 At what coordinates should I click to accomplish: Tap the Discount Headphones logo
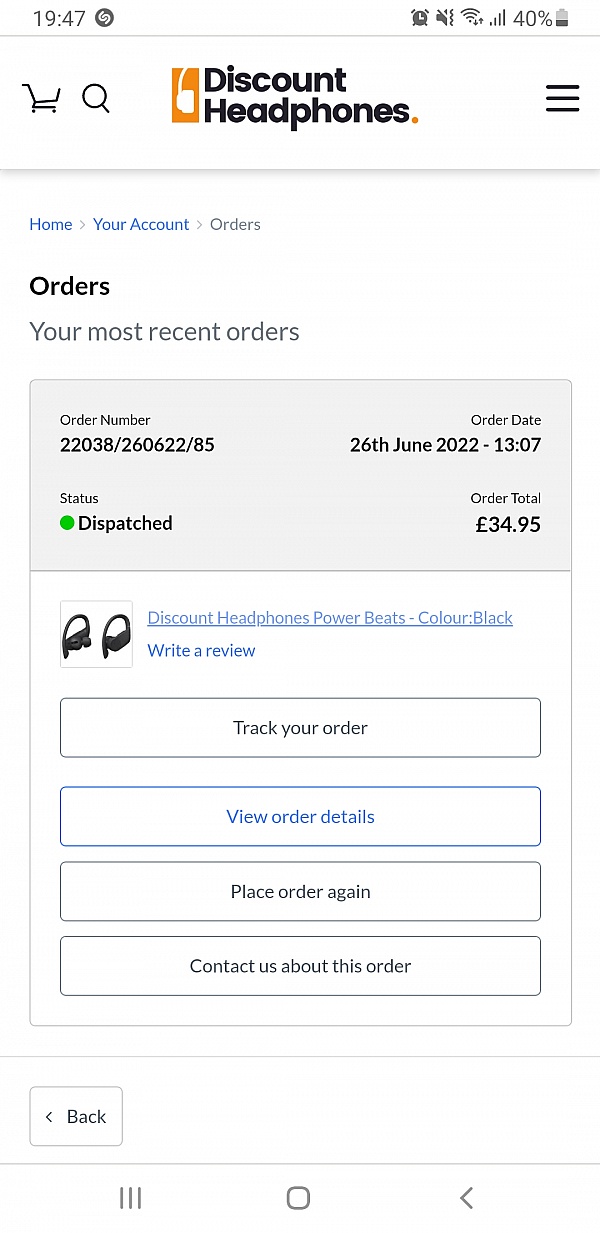pyautogui.click(x=295, y=98)
